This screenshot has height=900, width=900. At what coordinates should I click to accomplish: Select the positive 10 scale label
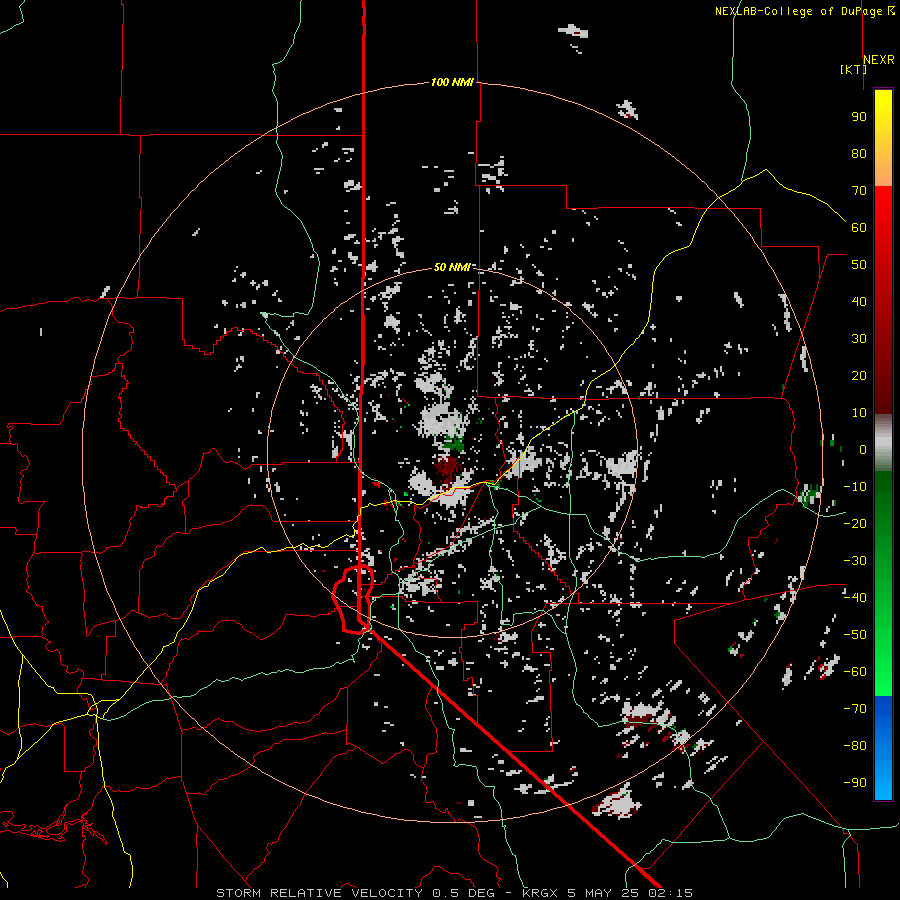tap(859, 413)
